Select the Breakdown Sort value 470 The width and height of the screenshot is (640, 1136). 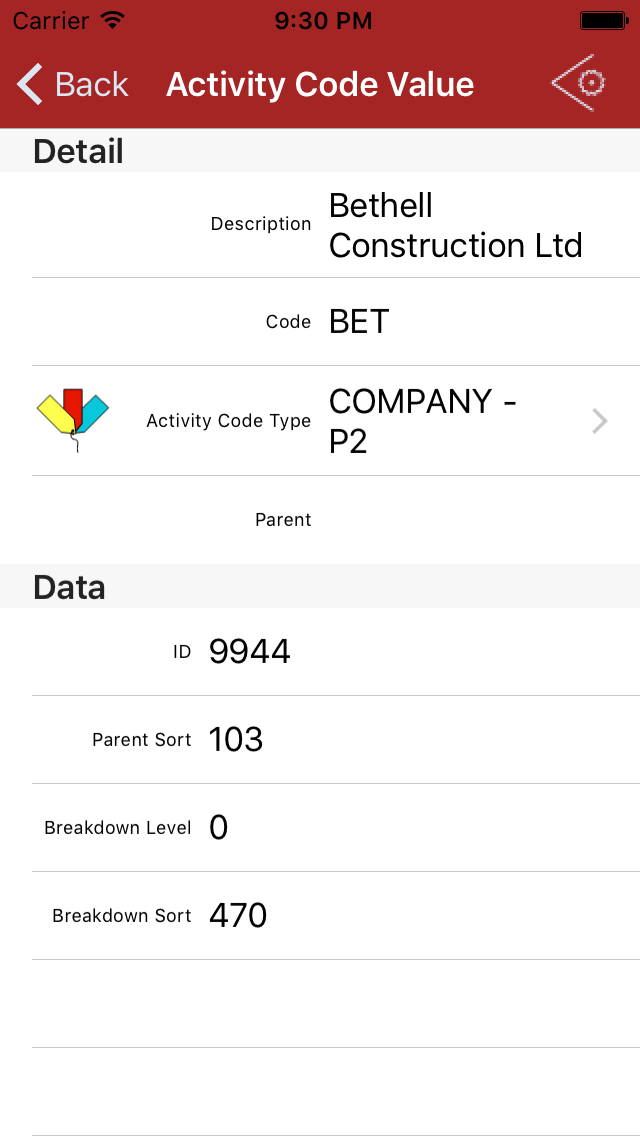point(238,916)
